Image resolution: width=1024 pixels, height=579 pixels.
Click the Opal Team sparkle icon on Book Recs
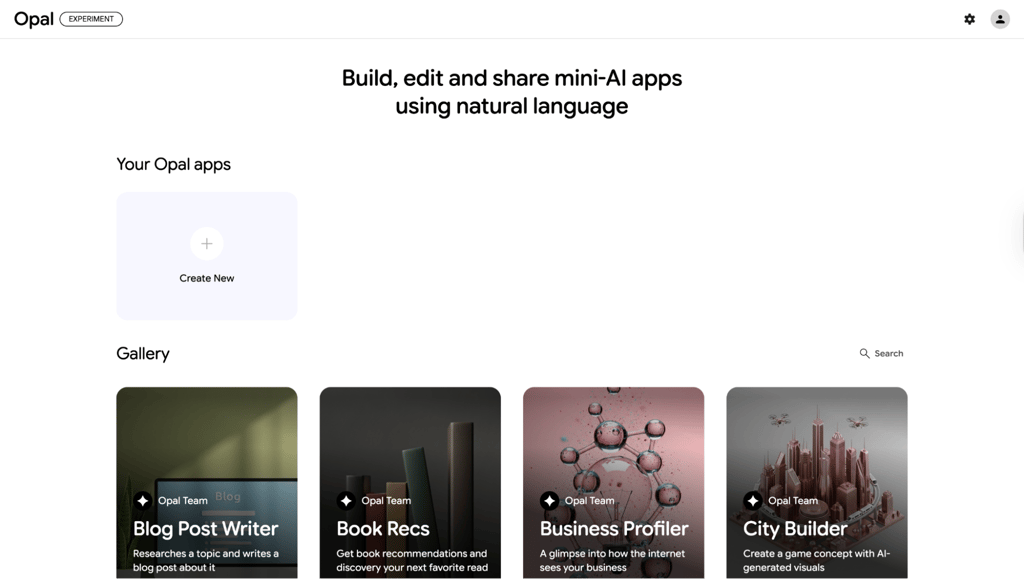pos(346,501)
